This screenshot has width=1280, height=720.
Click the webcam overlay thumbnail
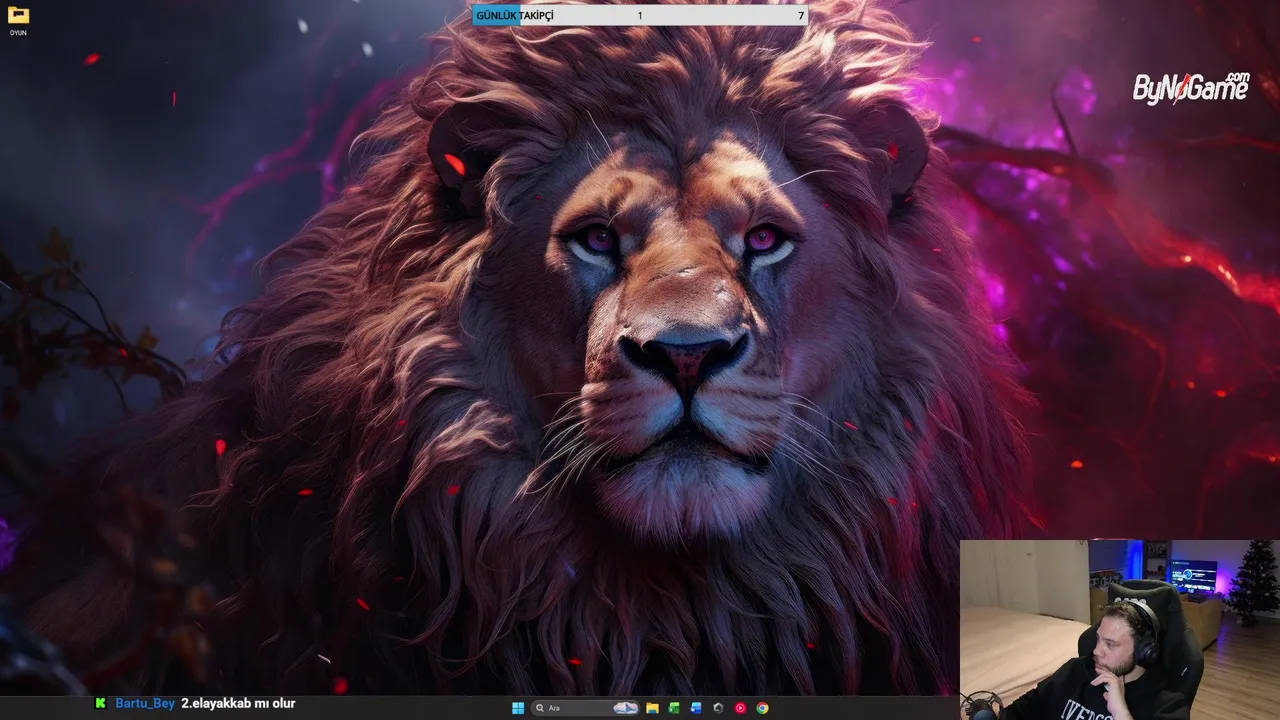[x=1120, y=630]
